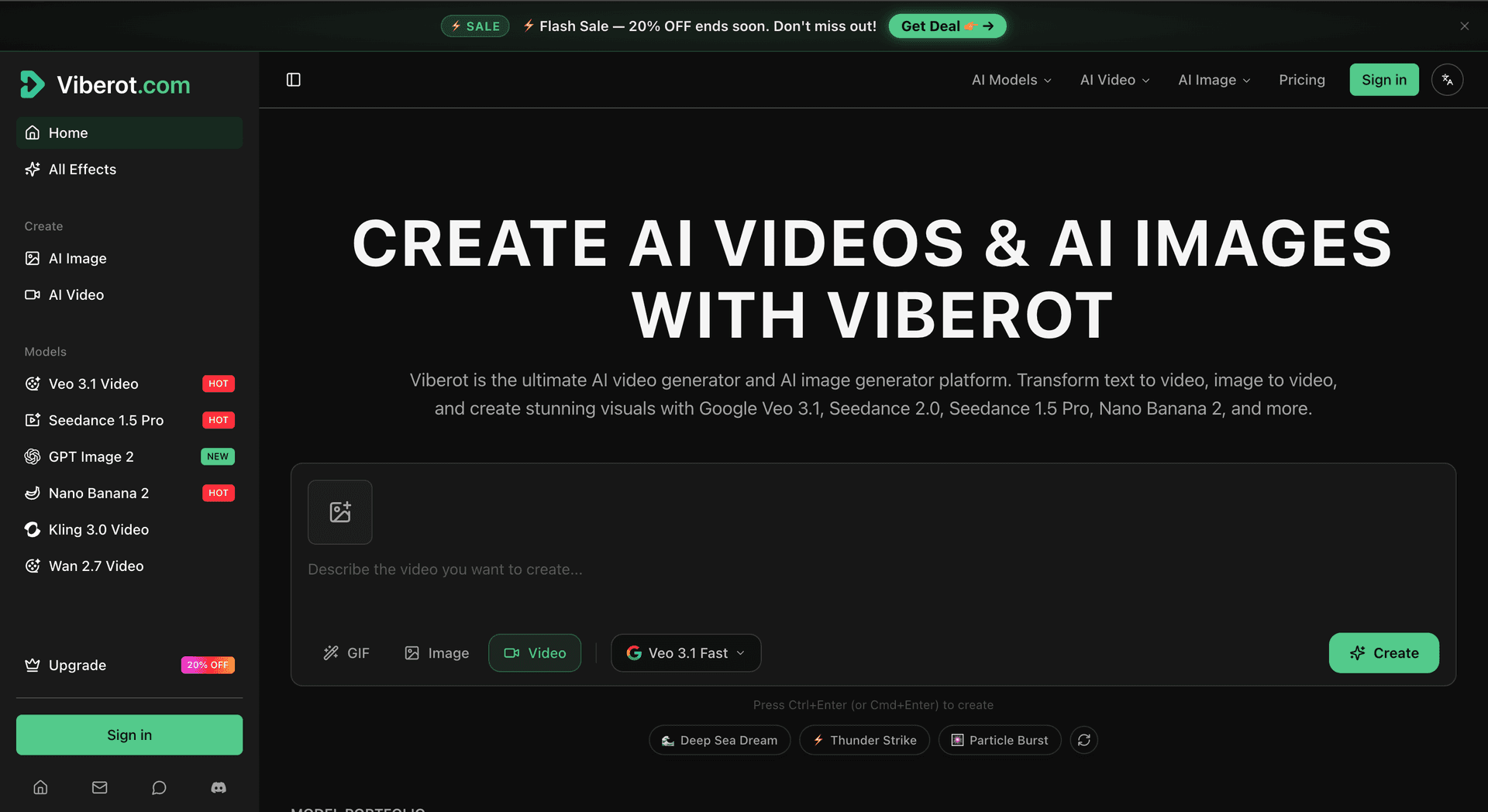The height and width of the screenshot is (812, 1488).
Task: Select Seedance 1.5 Pro model
Action: click(129, 420)
